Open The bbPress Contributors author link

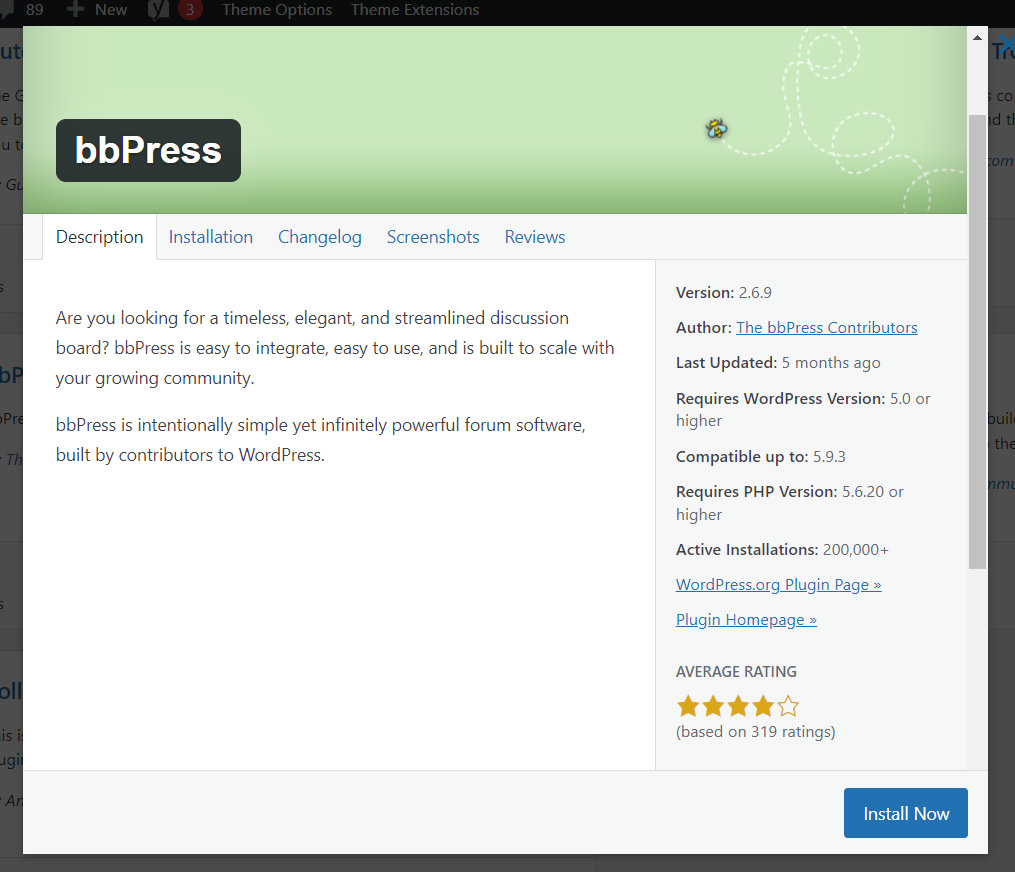point(827,328)
